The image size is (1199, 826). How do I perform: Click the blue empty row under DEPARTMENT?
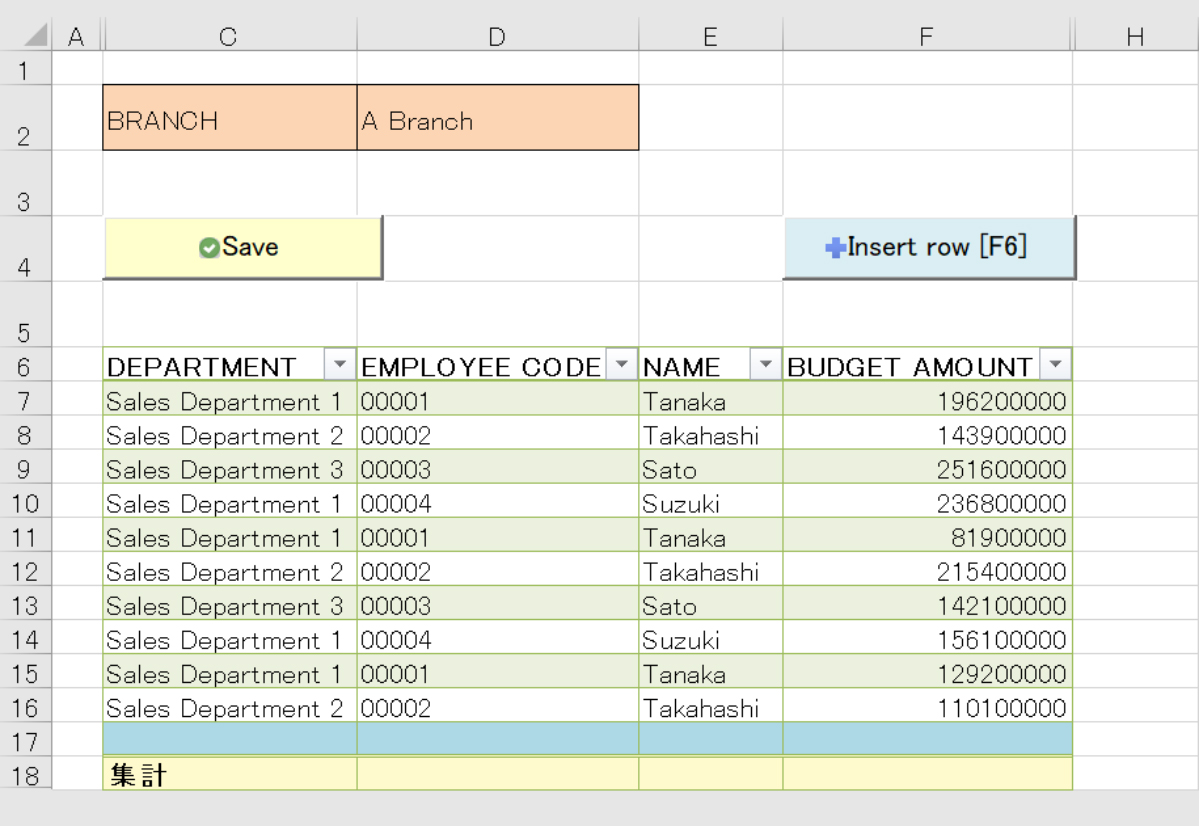pos(229,739)
